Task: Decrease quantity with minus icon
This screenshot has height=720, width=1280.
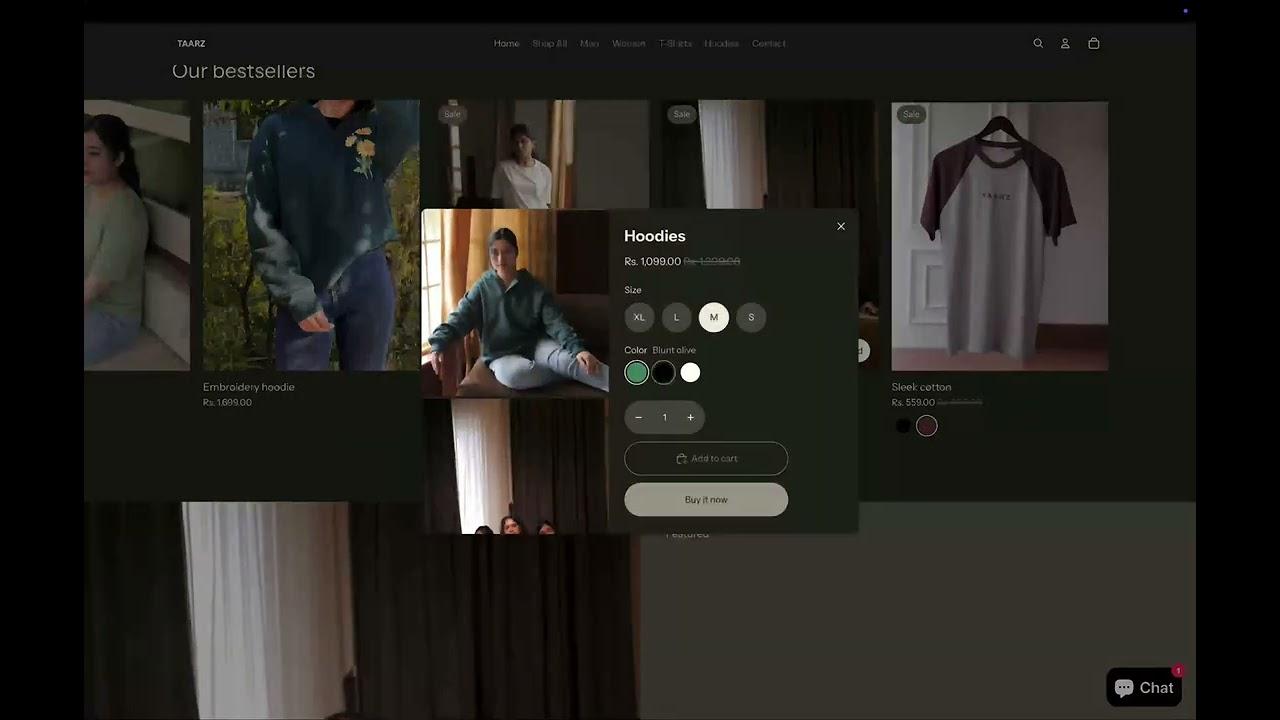Action: (x=639, y=417)
